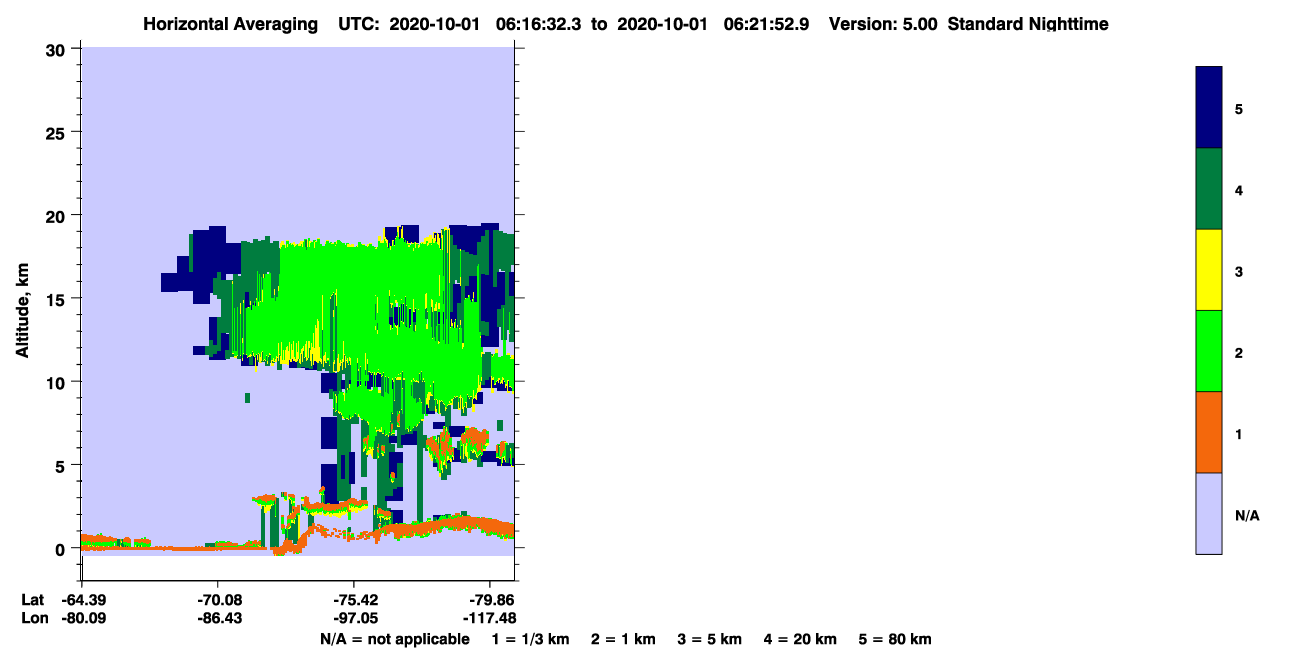Click the yellow colorbar segment 3

pos(1209,270)
